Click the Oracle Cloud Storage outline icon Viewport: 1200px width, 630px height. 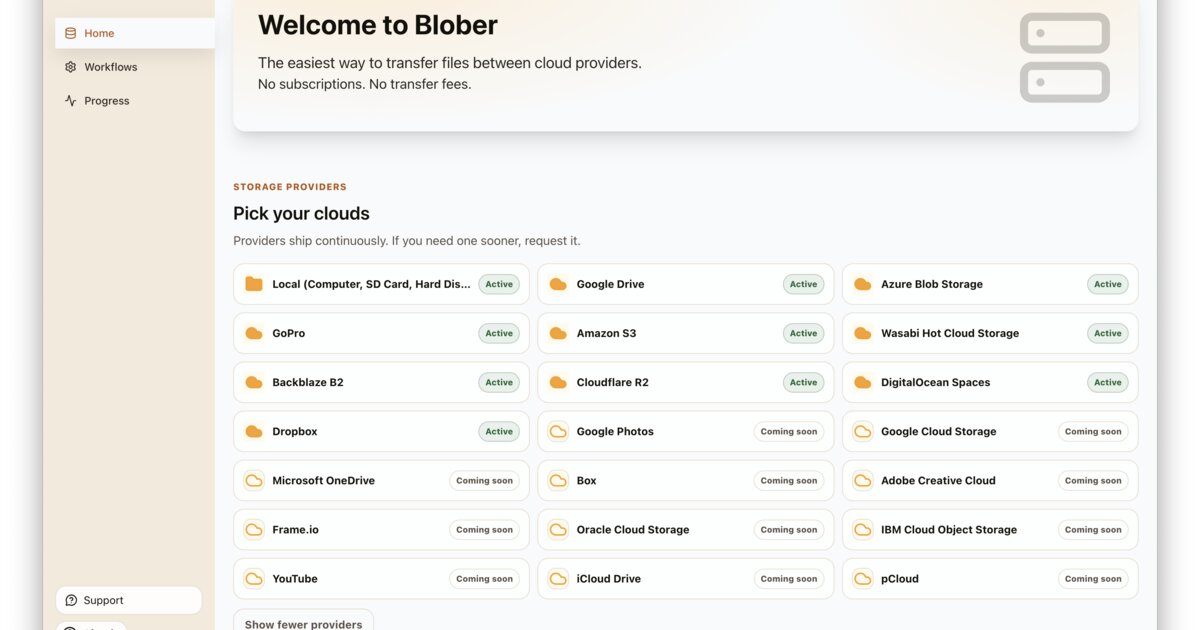[x=558, y=529]
